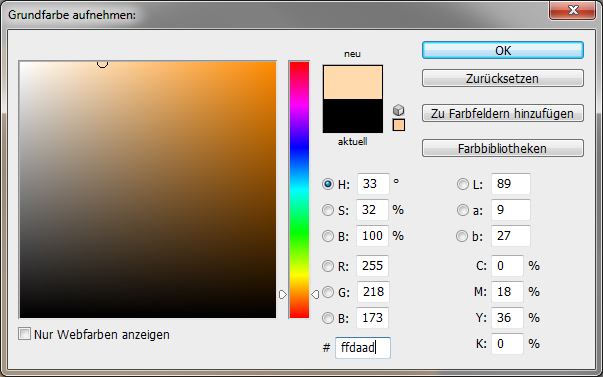Select the H hue radio button
Image resolution: width=603 pixels, height=377 pixels.
(x=328, y=184)
